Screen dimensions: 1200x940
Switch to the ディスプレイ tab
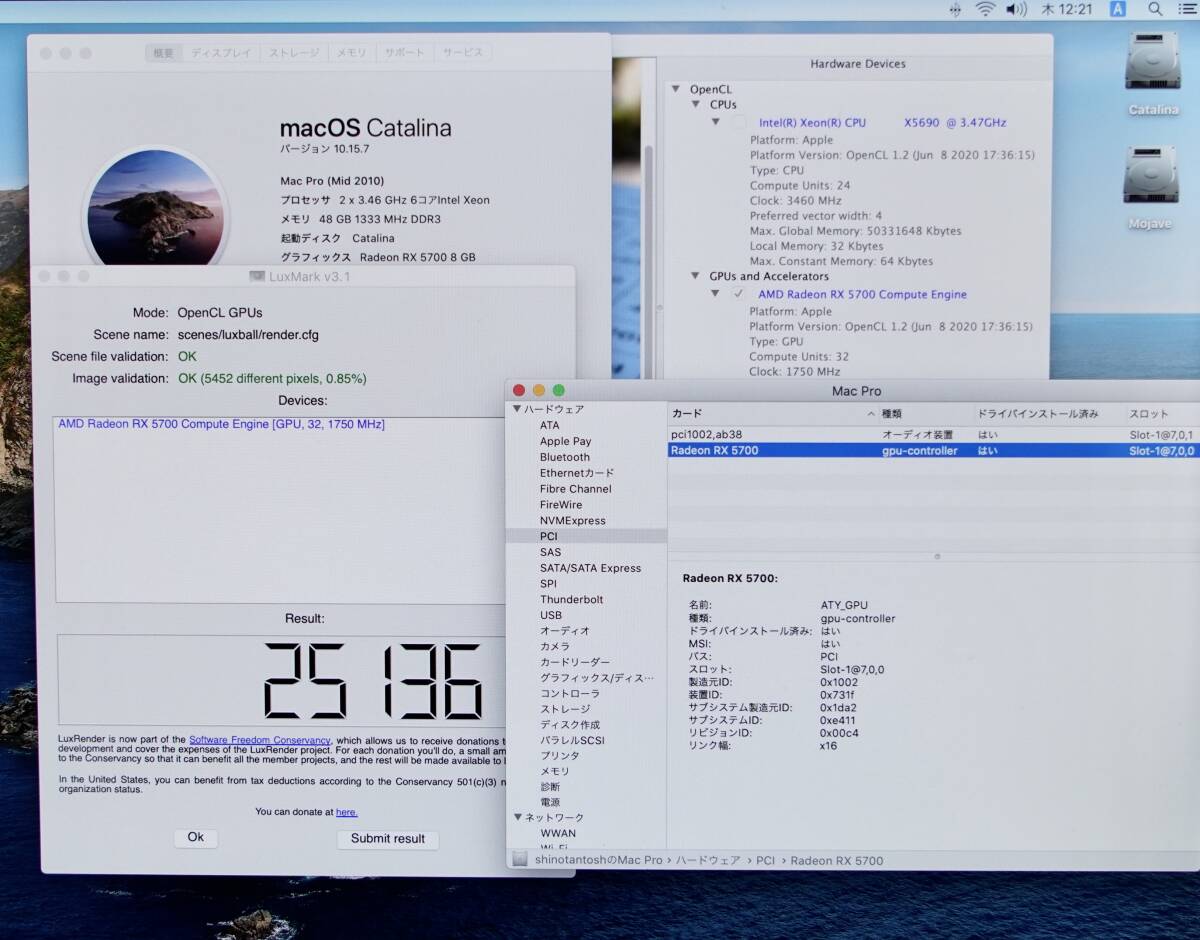click(x=221, y=53)
